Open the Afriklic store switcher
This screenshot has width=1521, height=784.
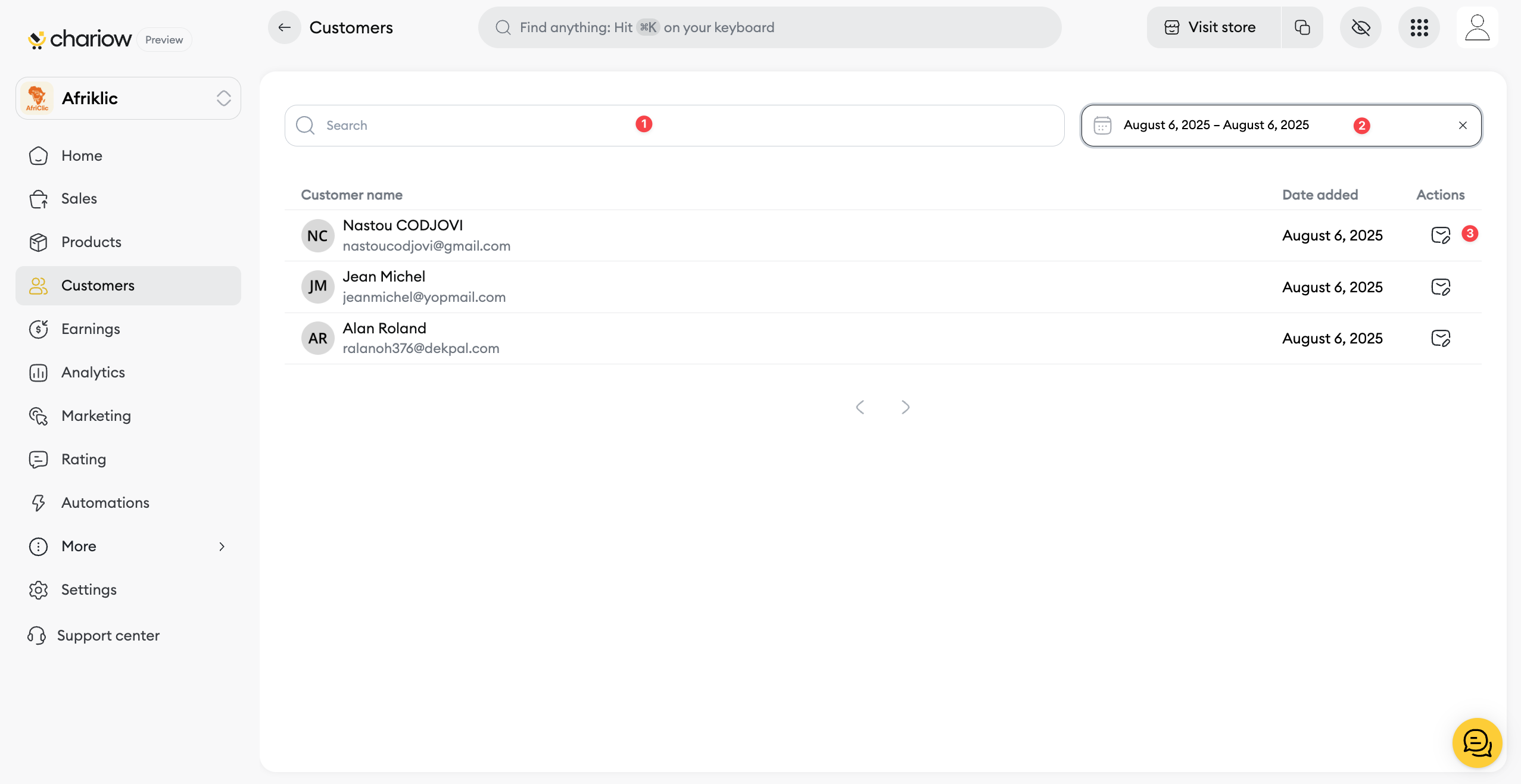pyautogui.click(x=128, y=98)
